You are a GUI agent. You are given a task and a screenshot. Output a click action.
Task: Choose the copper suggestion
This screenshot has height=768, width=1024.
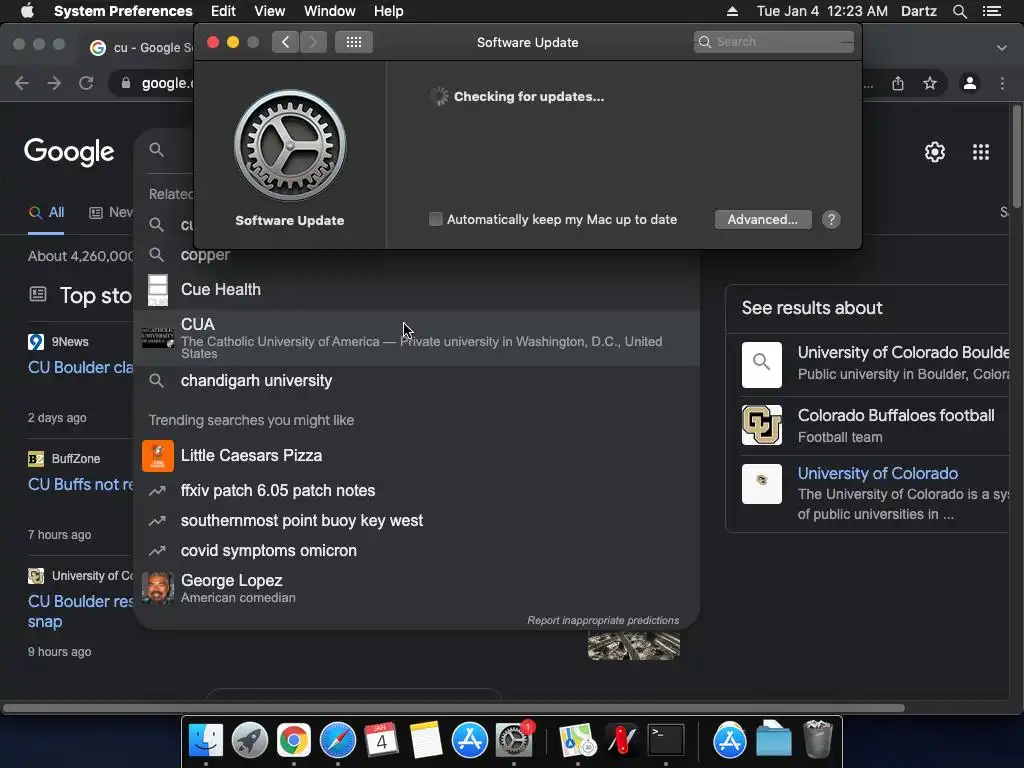[417, 255]
